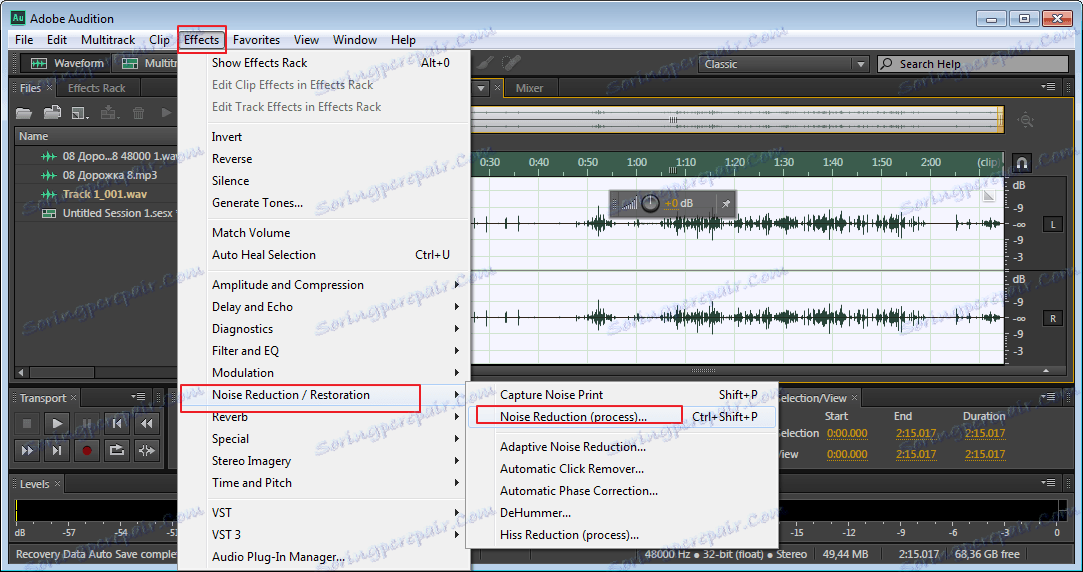Click the +0 dB amplitude value
The width and height of the screenshot is (1083, 572).
(678, 203)
